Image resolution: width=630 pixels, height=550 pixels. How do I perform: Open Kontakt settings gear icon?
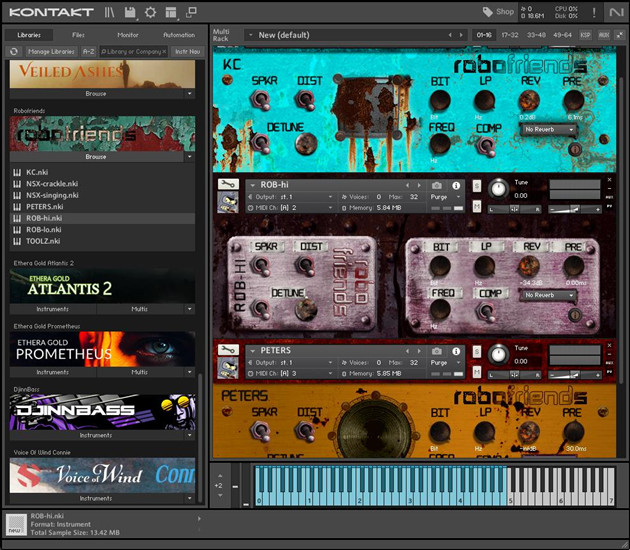[x=150, y=13]
